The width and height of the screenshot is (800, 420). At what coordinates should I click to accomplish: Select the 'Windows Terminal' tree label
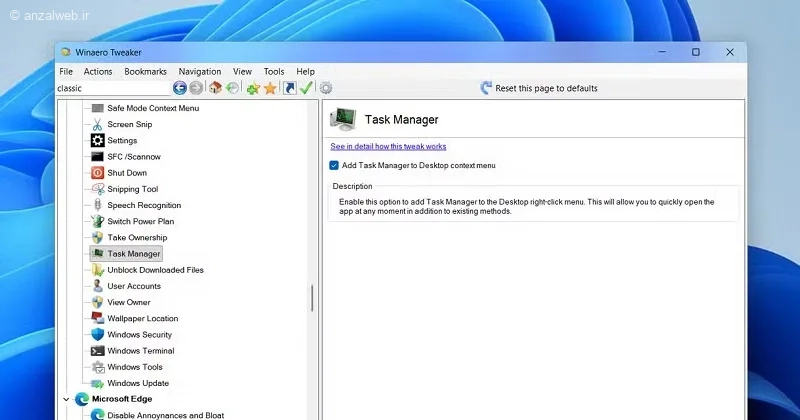140,351
